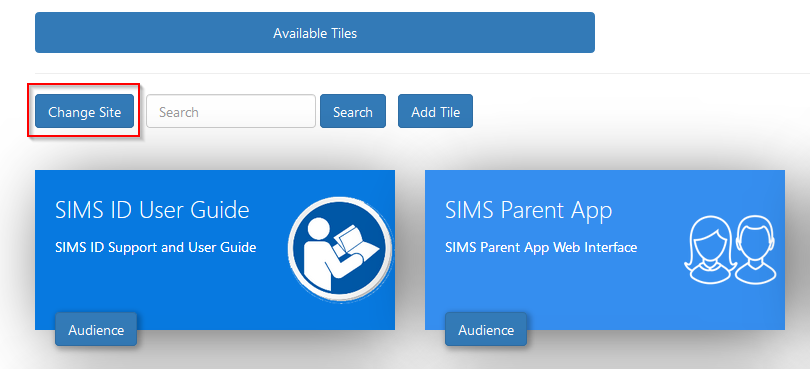Open the SIMS ID User Guide title
This screenshot has height=369, width=810.
tap(152, 210)
